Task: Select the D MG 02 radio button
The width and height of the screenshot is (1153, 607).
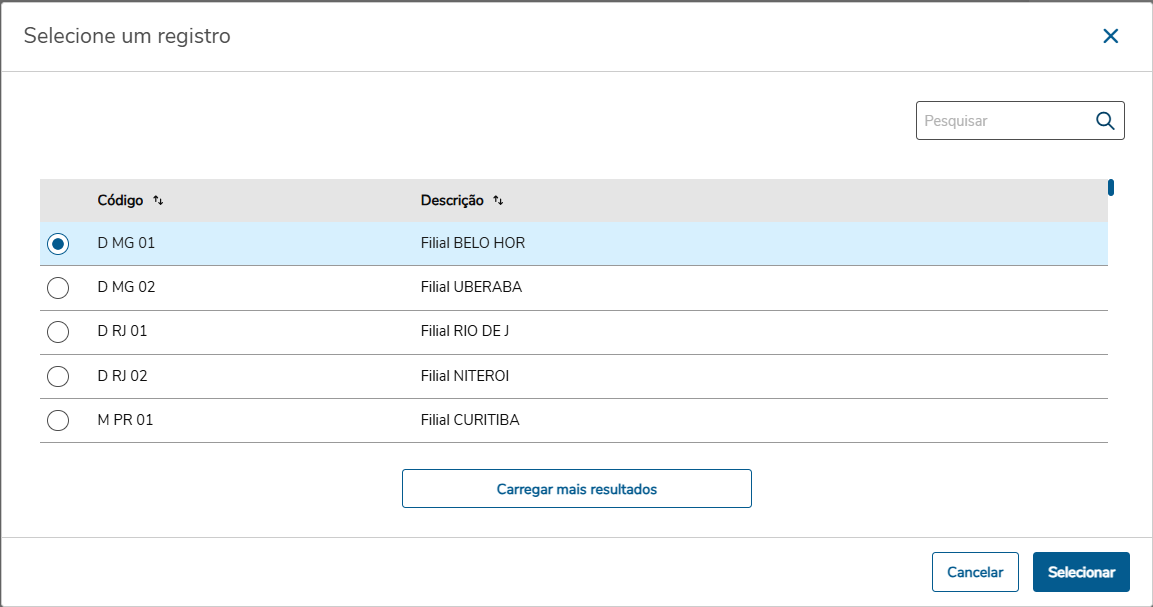Action: pos(58,288)
